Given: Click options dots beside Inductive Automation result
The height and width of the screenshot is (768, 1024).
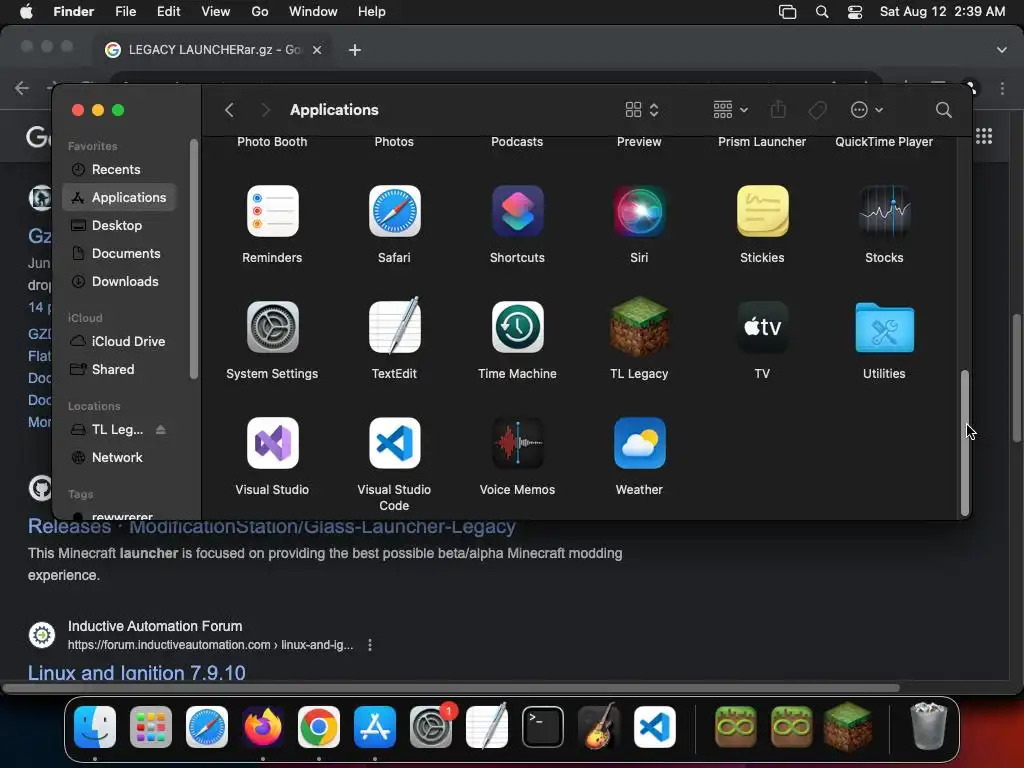Looking at the screenshot, I should tap(370, 645).
